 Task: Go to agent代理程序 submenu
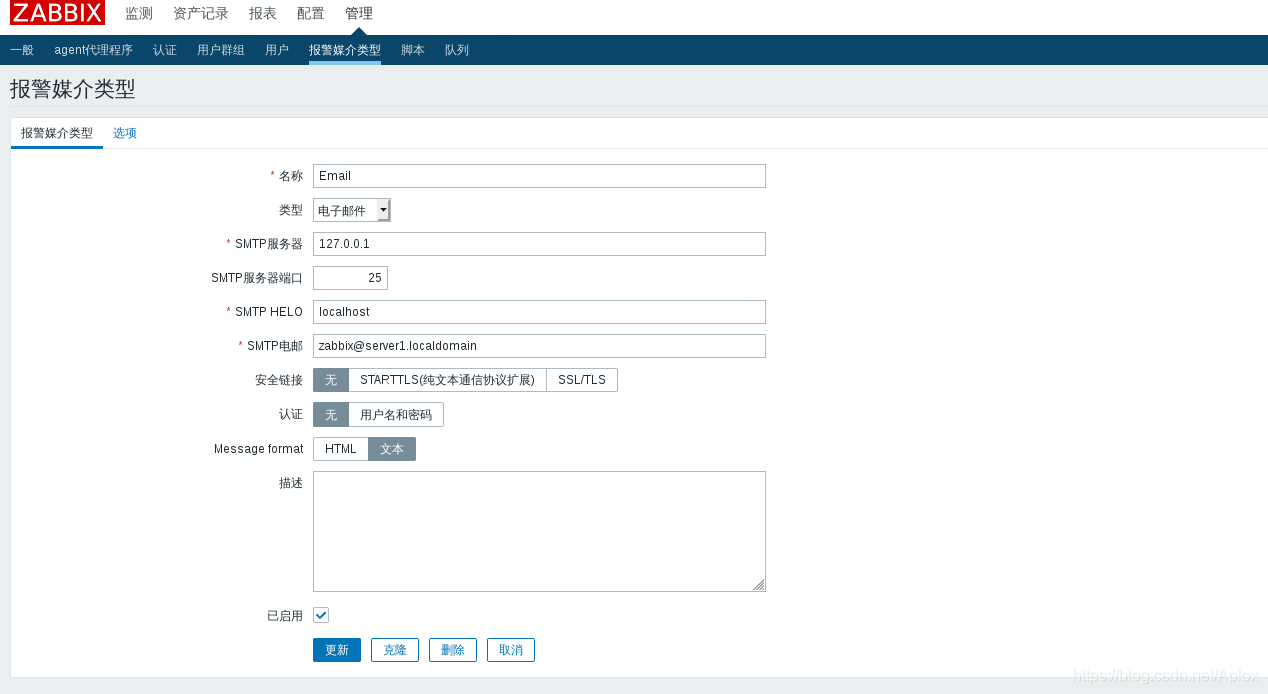coord(94,50)
